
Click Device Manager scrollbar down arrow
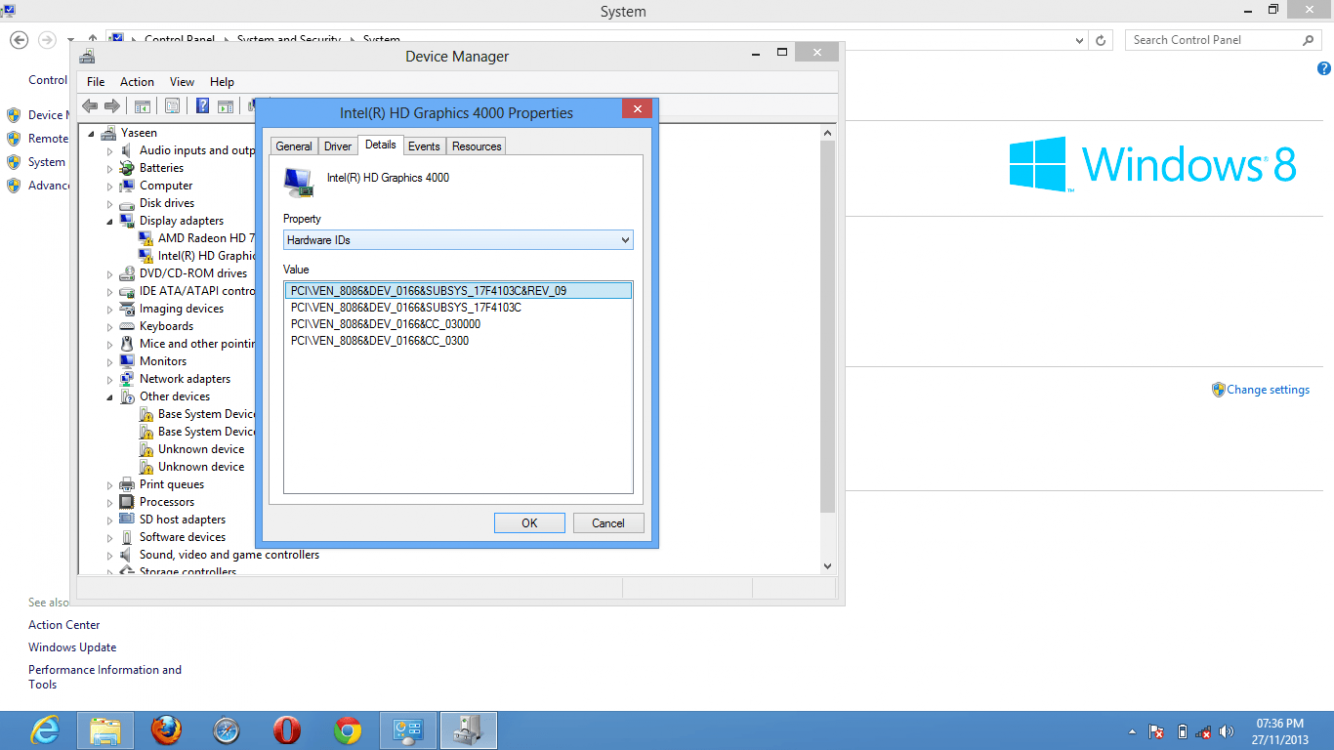[x=827, y=566]
